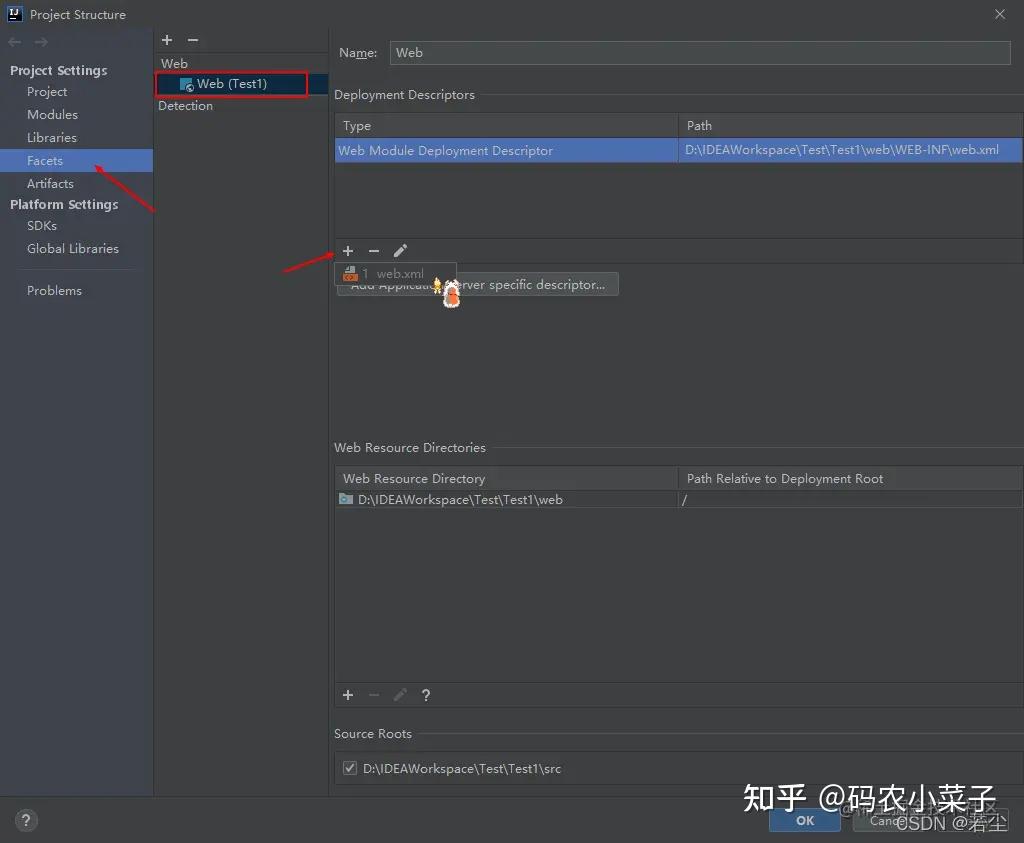Click inside the Name input field
Image resolution: width=1024 pixels, height=843 pixels.
coord(700,52)
